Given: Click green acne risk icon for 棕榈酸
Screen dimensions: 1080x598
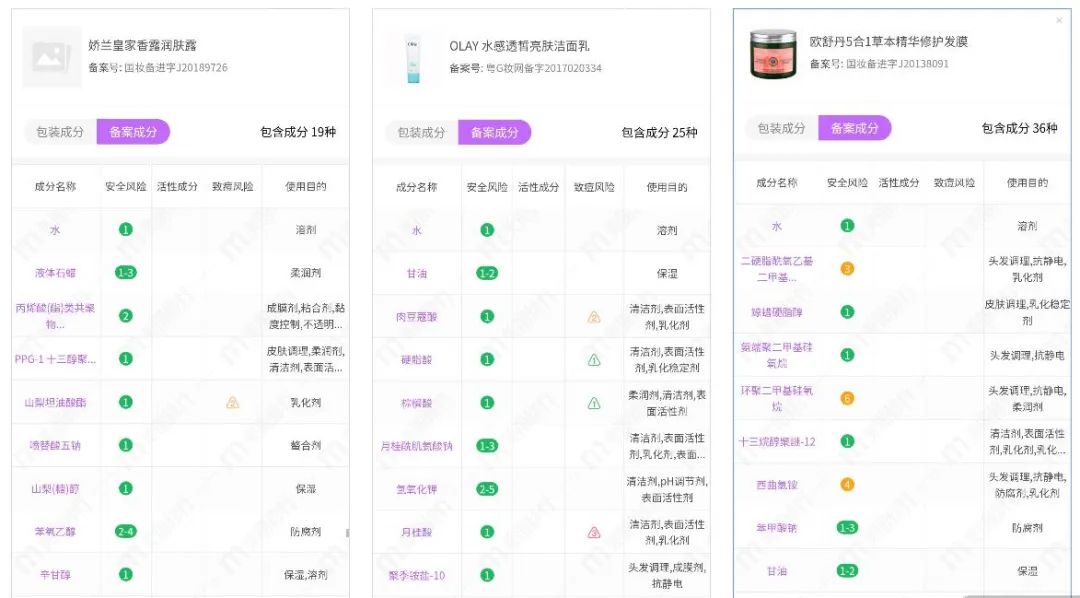Looking at the screenshot, I should coord(594,403).
